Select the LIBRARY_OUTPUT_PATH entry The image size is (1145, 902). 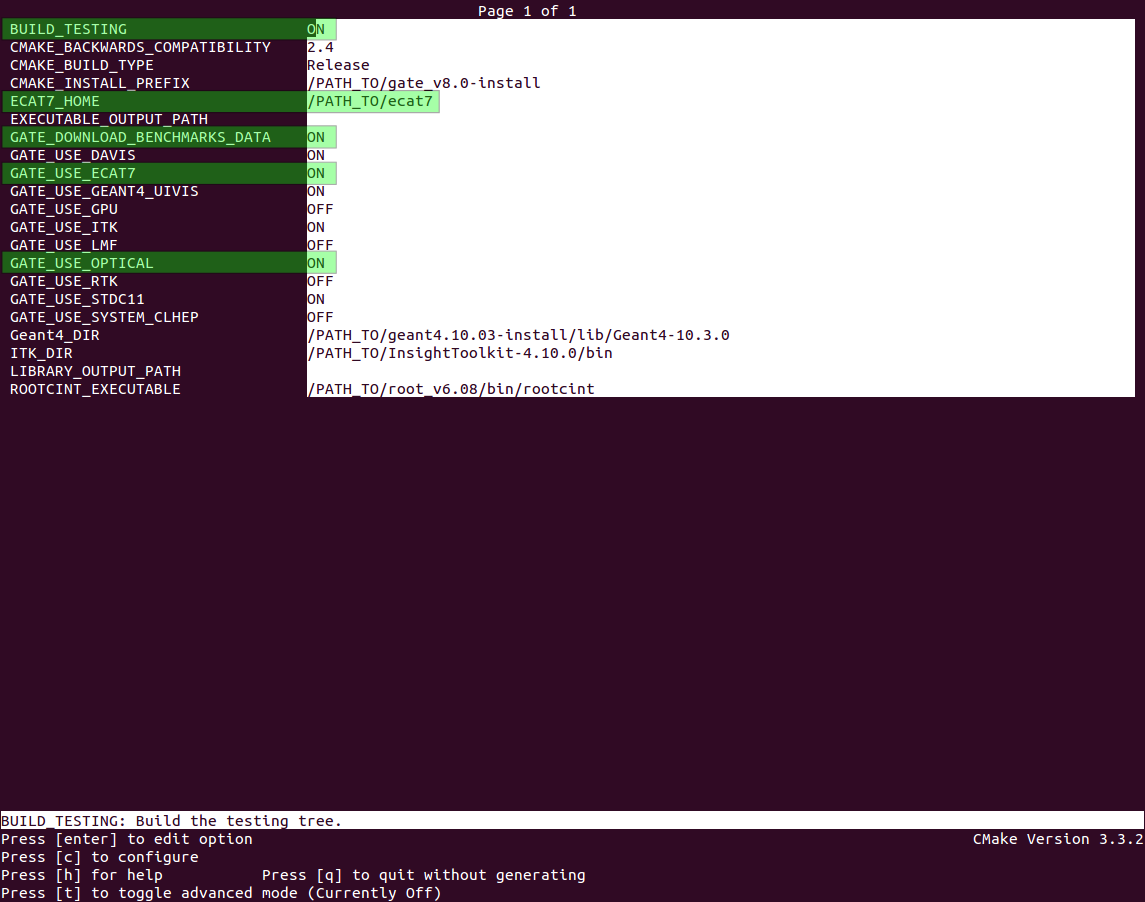click(x=96, y=371)
